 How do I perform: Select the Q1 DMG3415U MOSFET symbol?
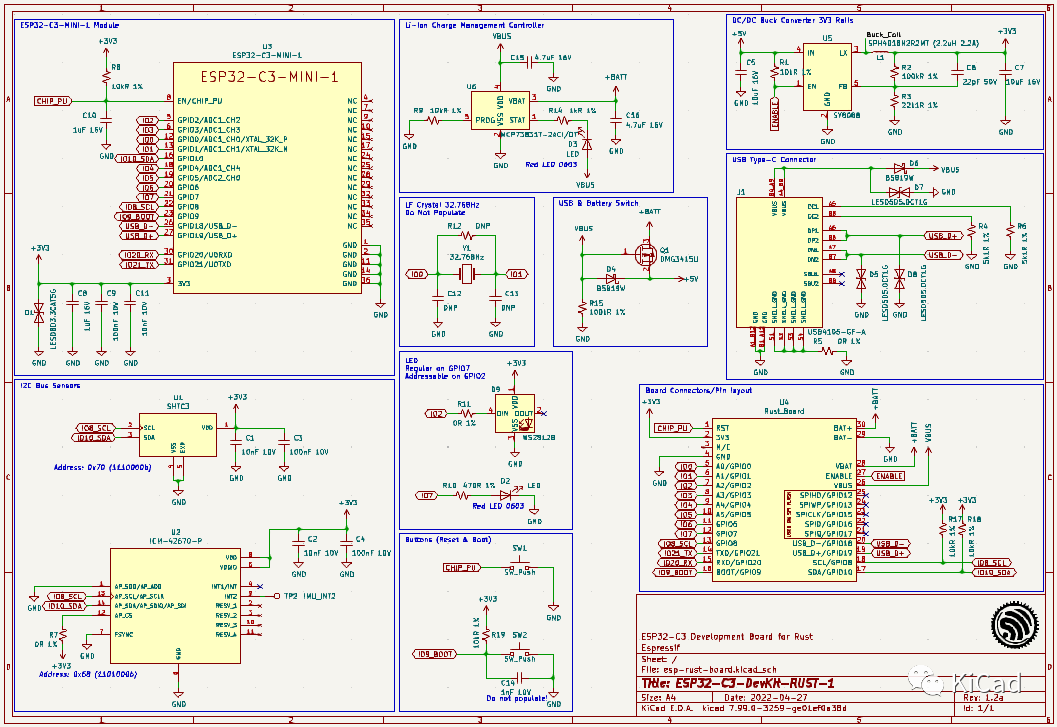646,255
